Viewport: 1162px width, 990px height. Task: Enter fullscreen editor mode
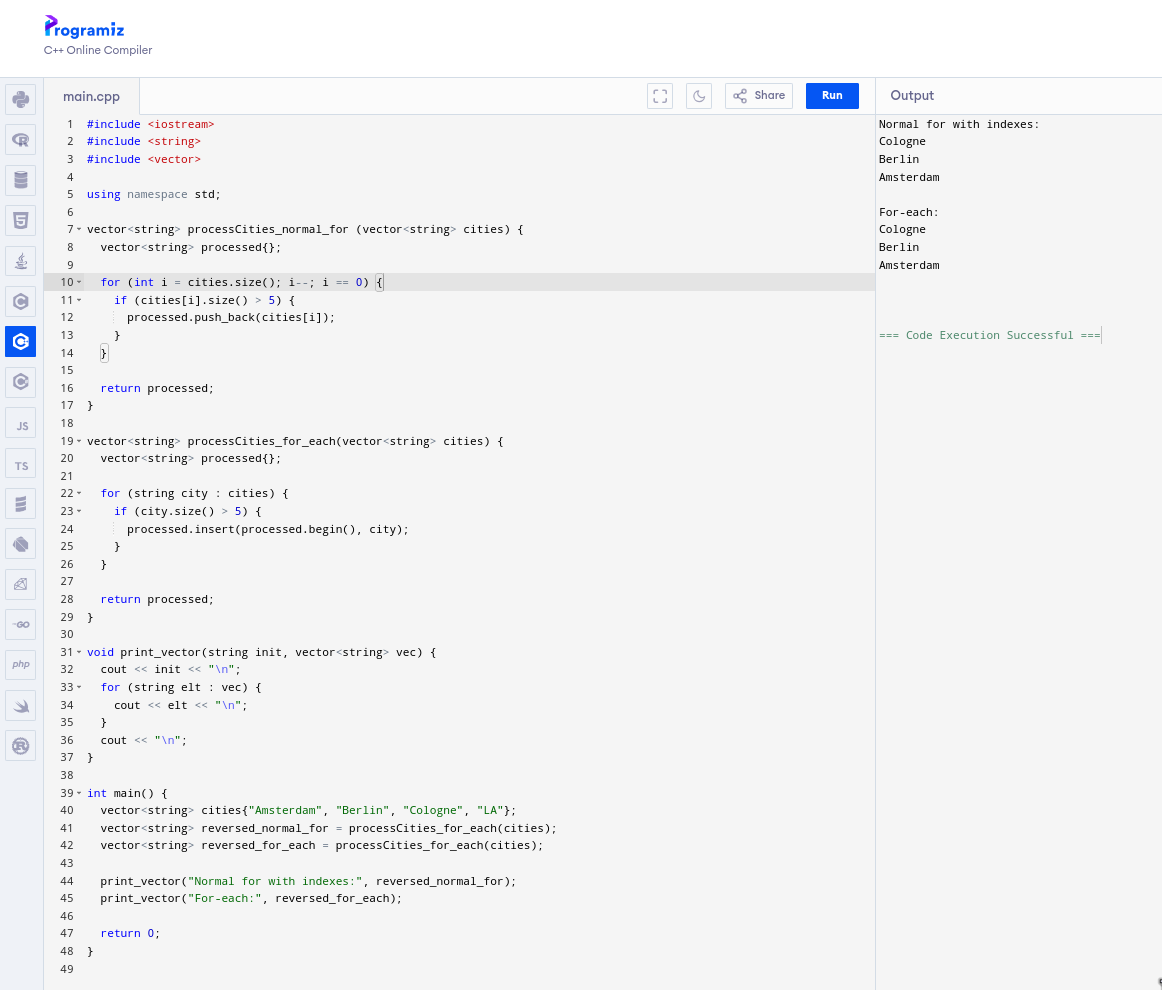[x=660, y=96]
